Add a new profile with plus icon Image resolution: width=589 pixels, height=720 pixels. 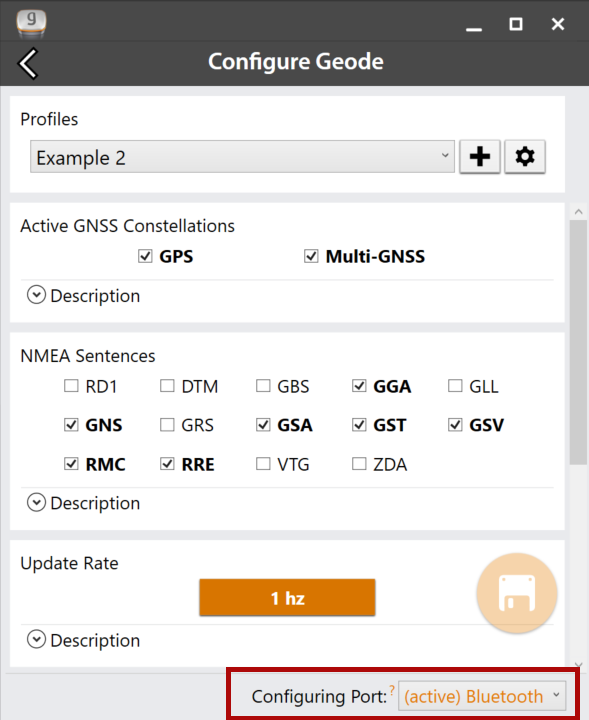pos(480,157)
